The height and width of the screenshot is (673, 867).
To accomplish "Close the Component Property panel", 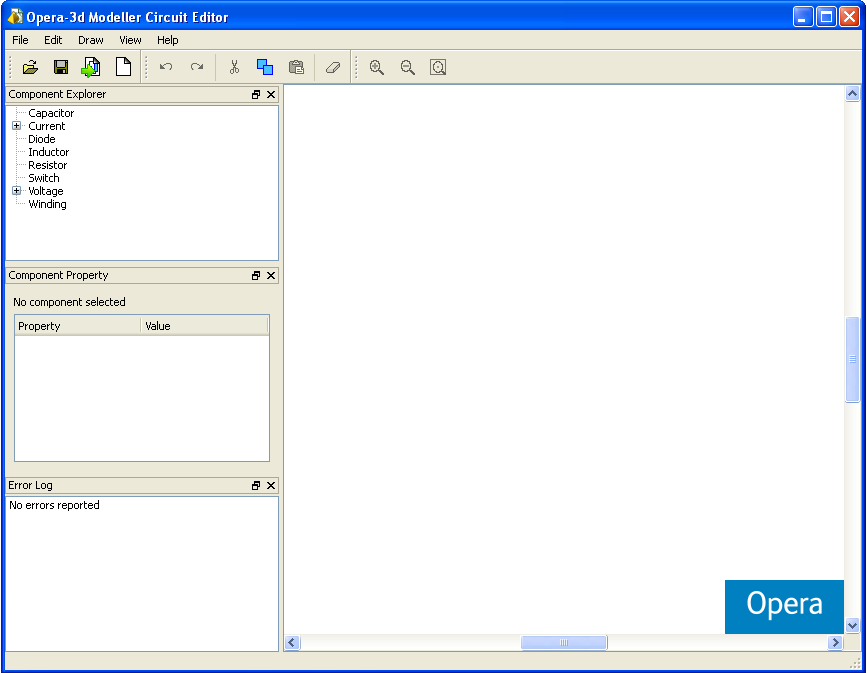I will click(x=271, y=275).
